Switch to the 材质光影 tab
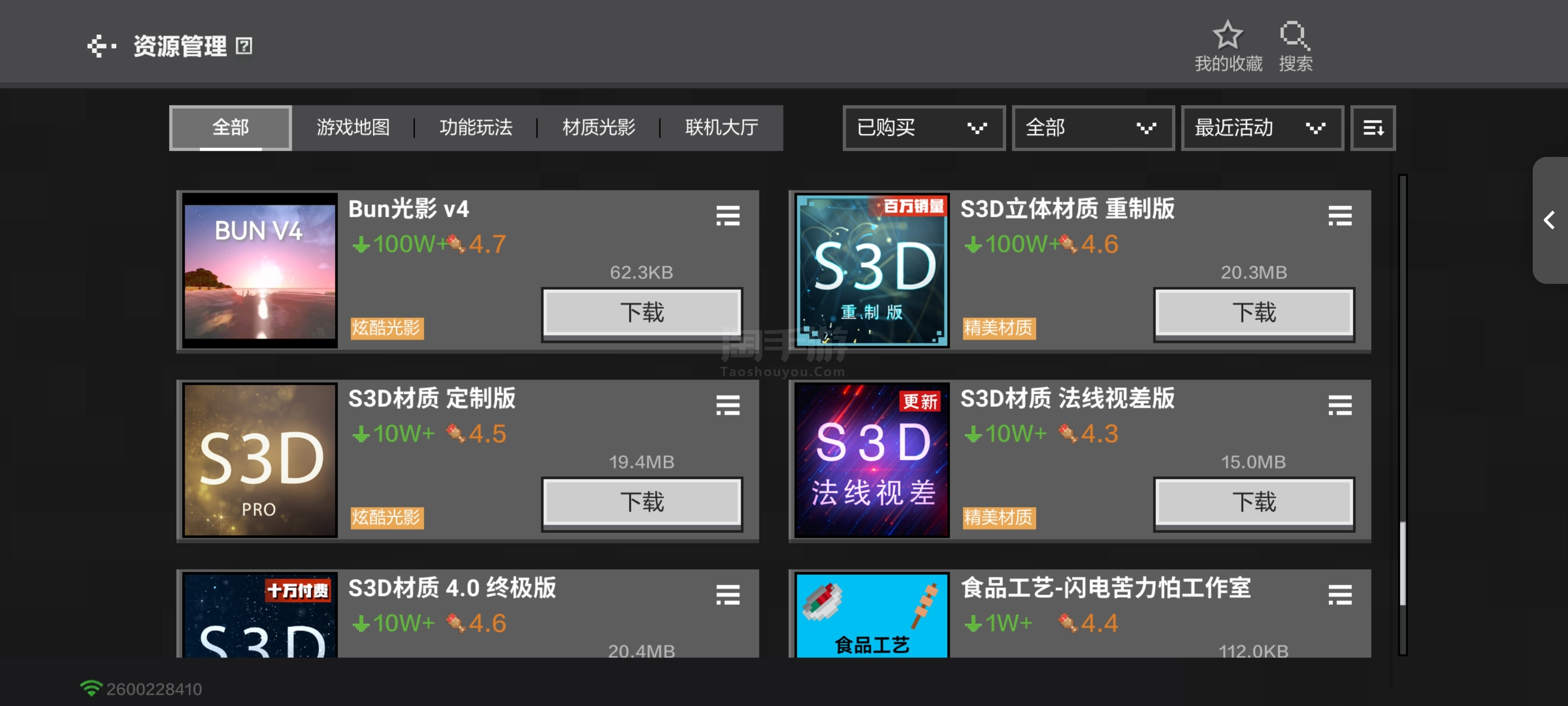Image resolution: width=1568 pixels, height=706 pixels. (598, 128)
